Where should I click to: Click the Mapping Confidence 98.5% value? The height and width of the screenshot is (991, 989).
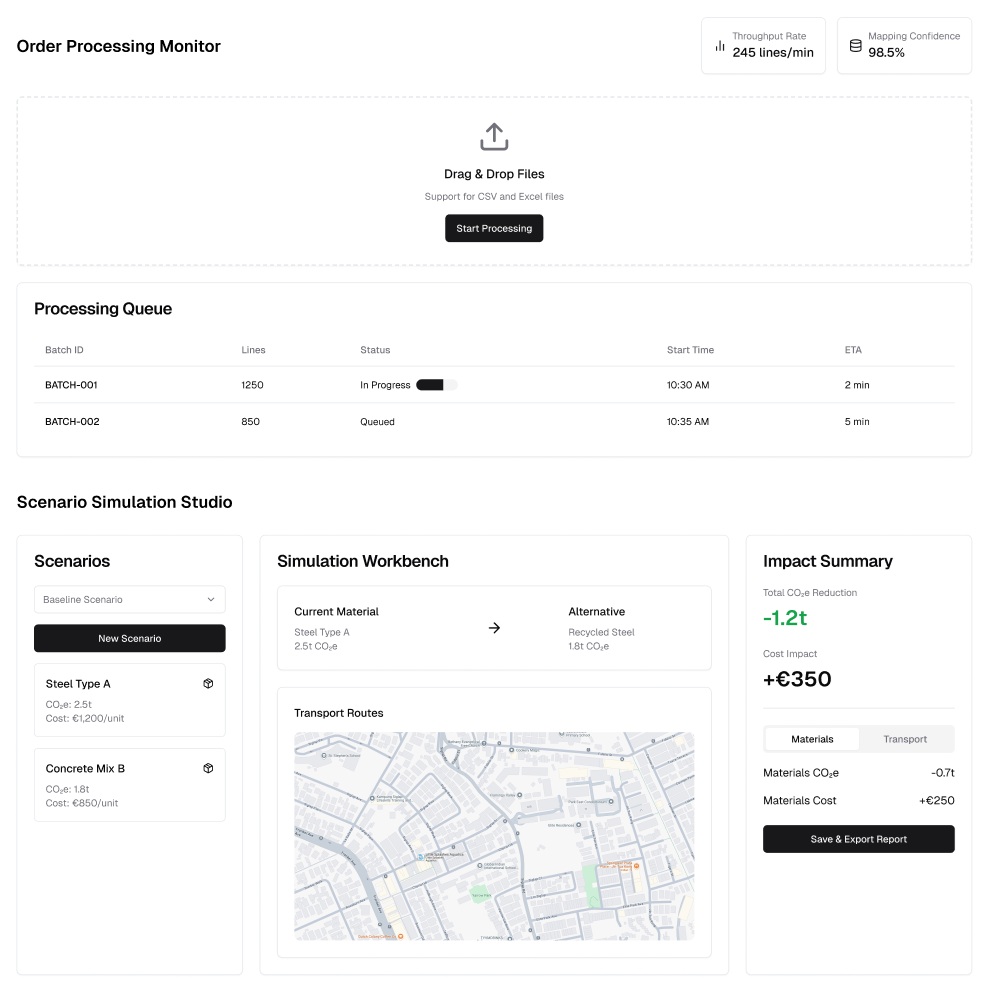886,52
